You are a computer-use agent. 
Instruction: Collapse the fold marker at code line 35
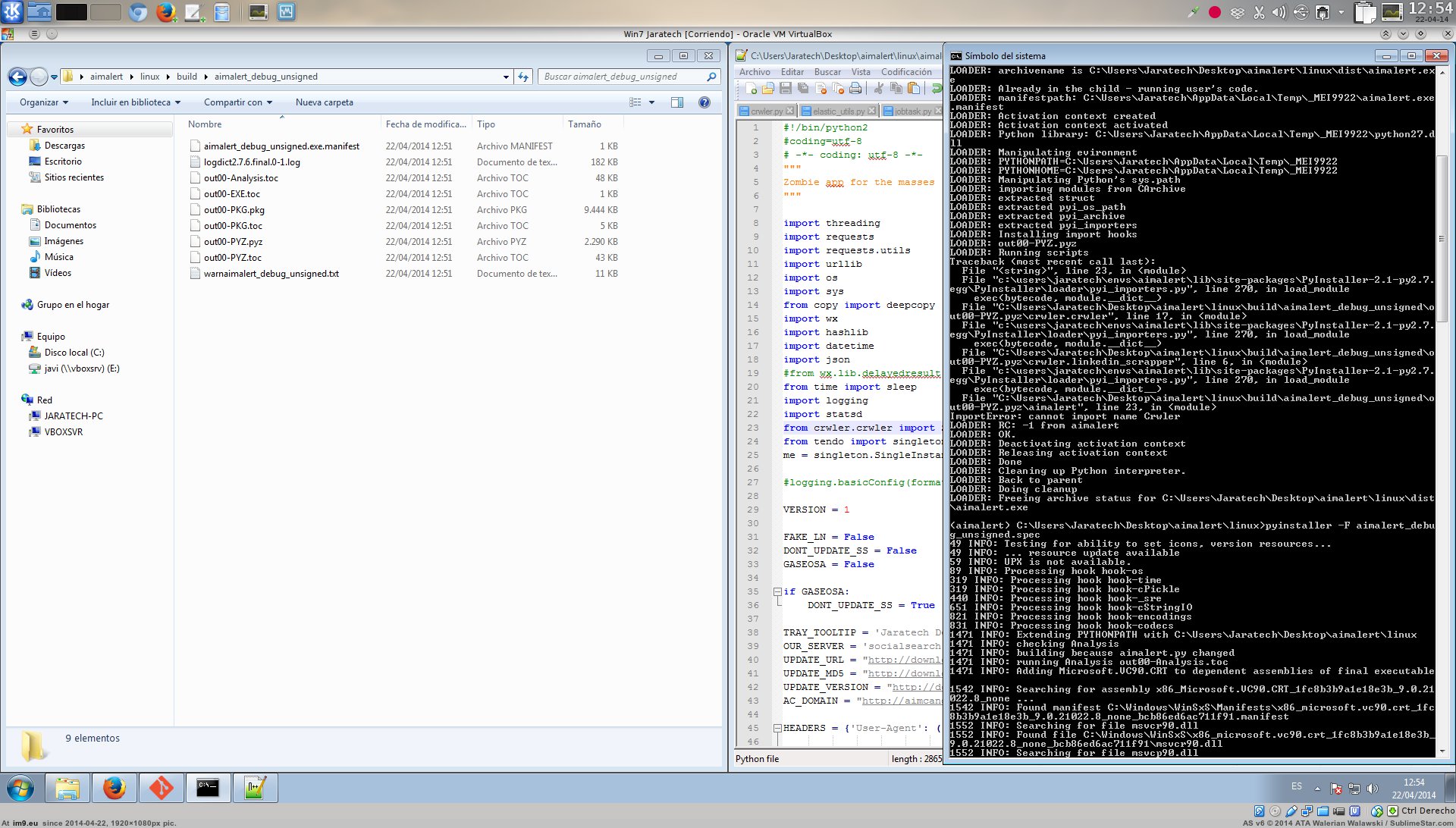[x=777, y=591]
